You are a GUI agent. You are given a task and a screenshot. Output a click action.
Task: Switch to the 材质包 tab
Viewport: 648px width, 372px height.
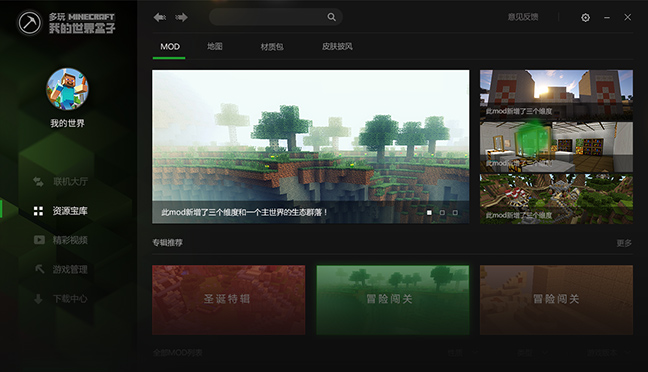point(272,47)
